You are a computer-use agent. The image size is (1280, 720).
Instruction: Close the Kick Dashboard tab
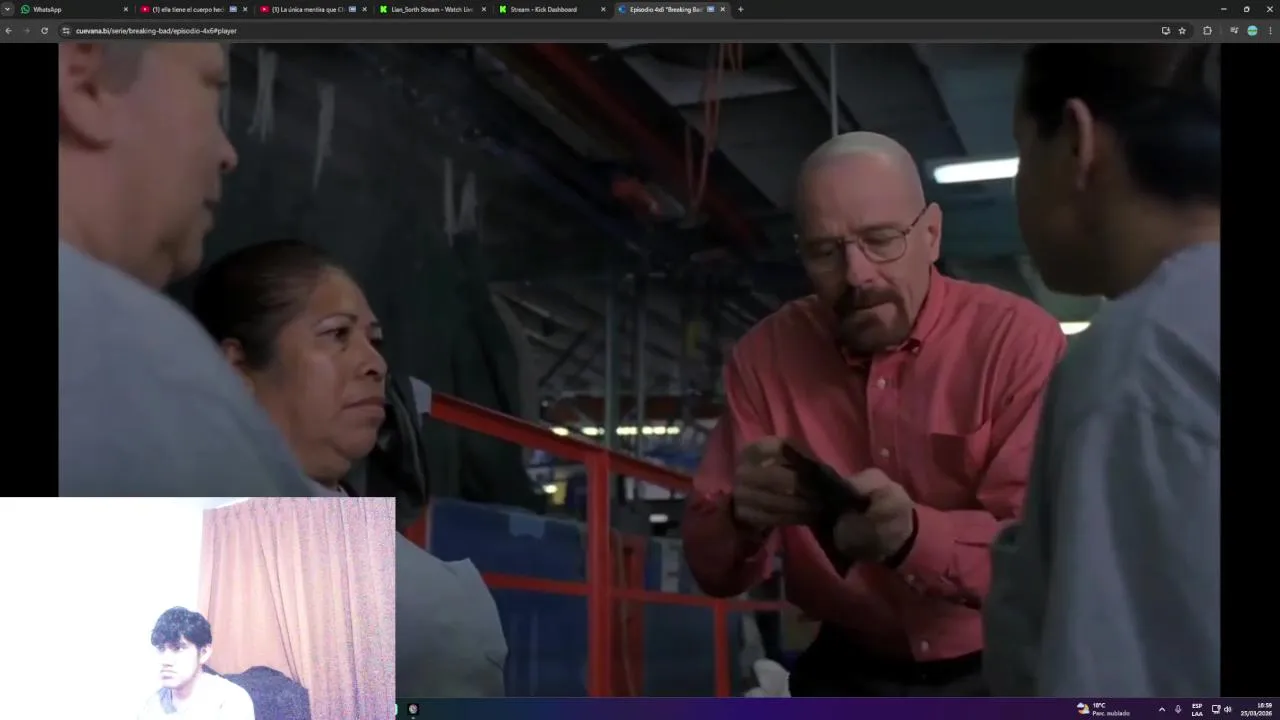603,9
